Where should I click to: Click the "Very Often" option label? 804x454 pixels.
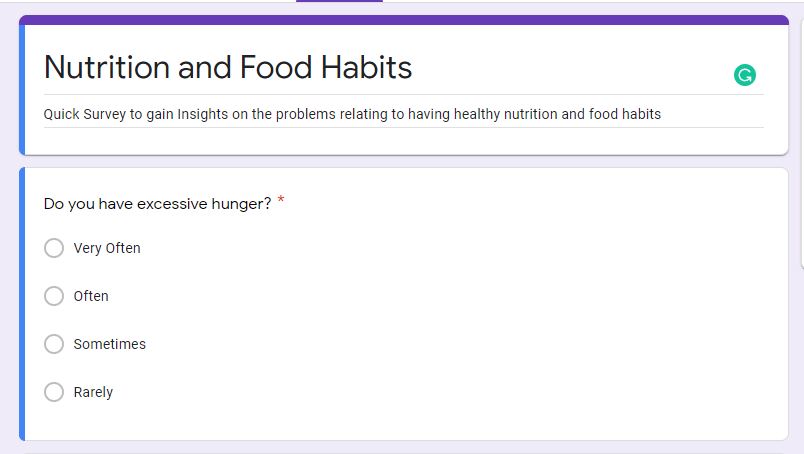(107, 248)
